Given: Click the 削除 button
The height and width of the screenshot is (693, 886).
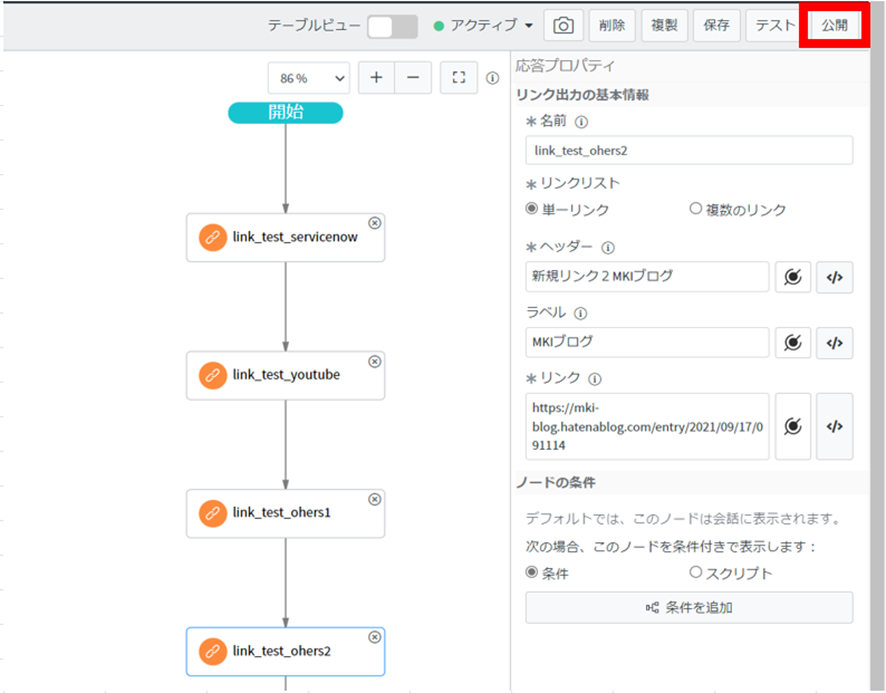Looking at the screenshot, I should [612, 25].
